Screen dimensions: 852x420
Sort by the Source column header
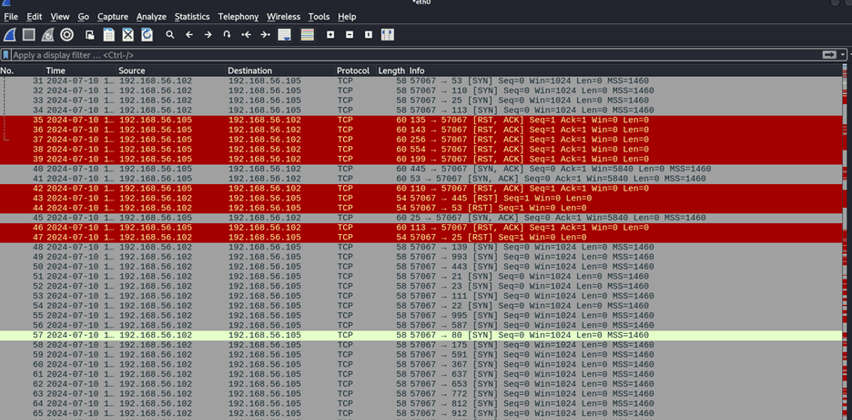click(171, 71)
